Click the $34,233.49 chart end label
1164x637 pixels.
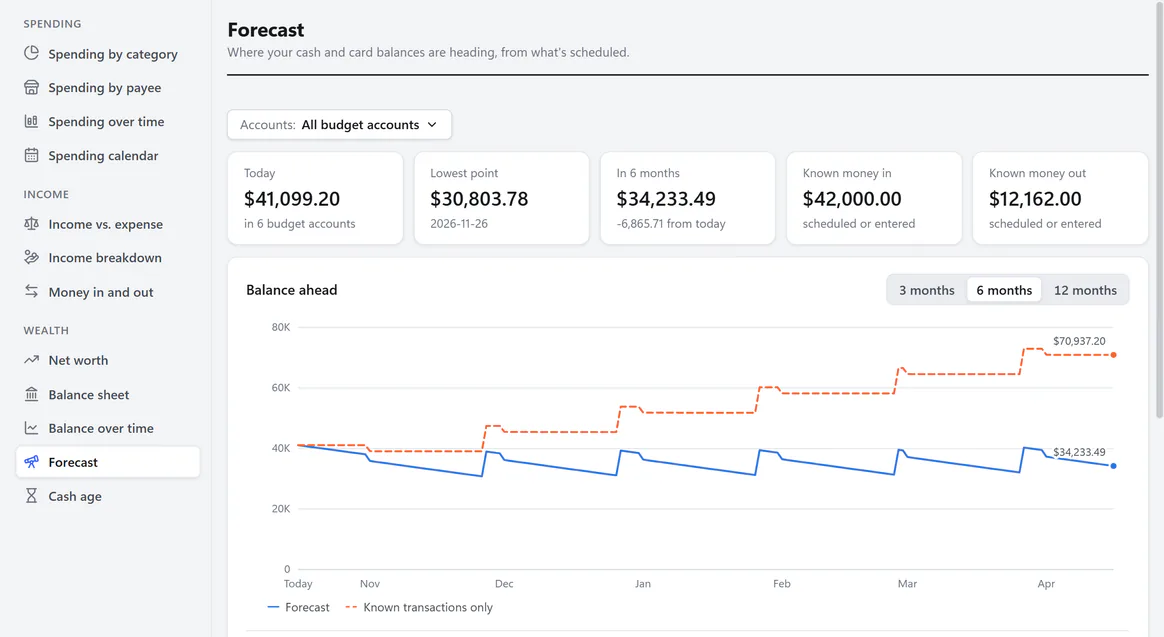[x=1079, y=451]
